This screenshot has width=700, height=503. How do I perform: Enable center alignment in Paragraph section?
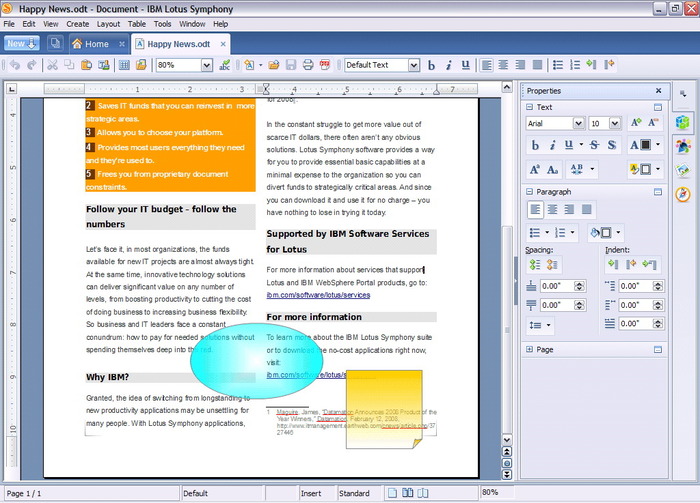tap(553, 210)
